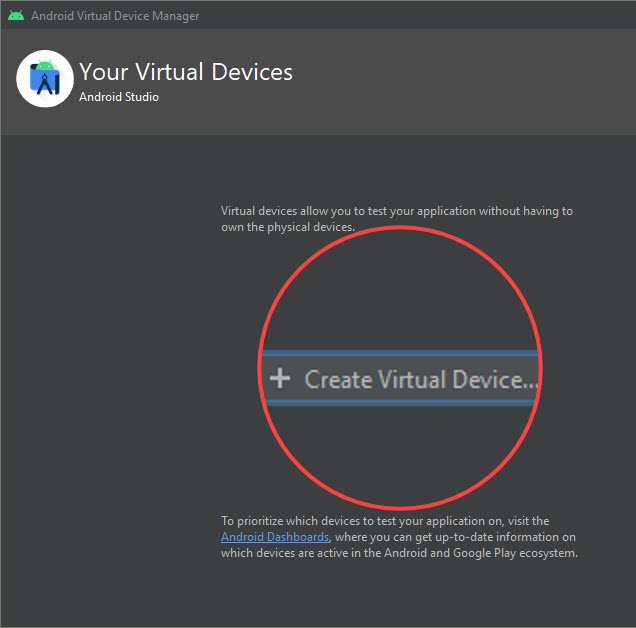Click empty header banner right of heading

click(470, 80)
